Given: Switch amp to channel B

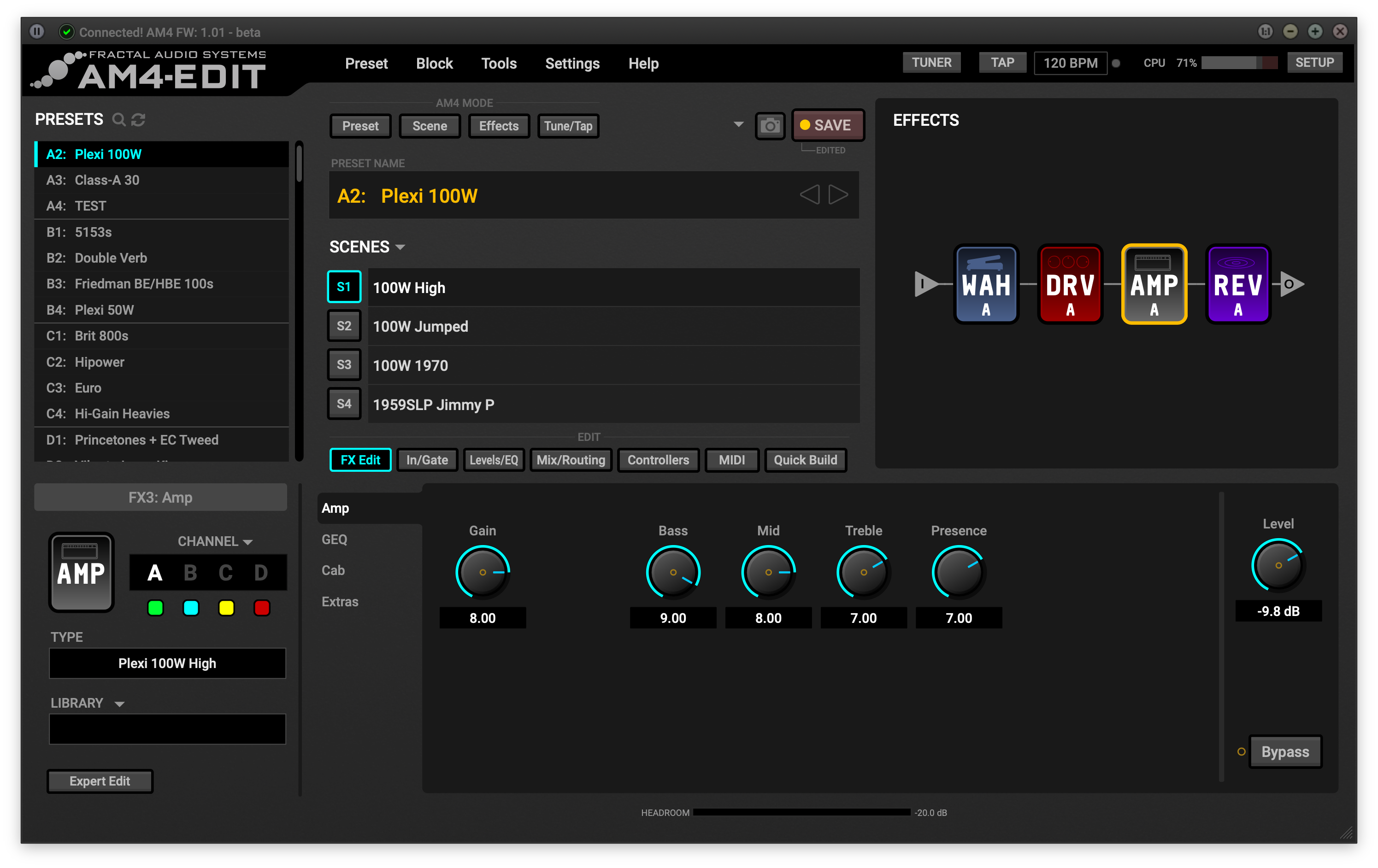Looking at the screenshot, I should coord(190,573).
